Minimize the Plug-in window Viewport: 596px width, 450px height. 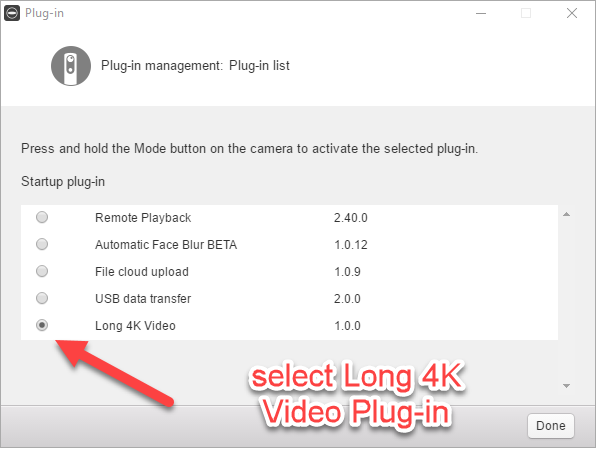tap(481, 13)
